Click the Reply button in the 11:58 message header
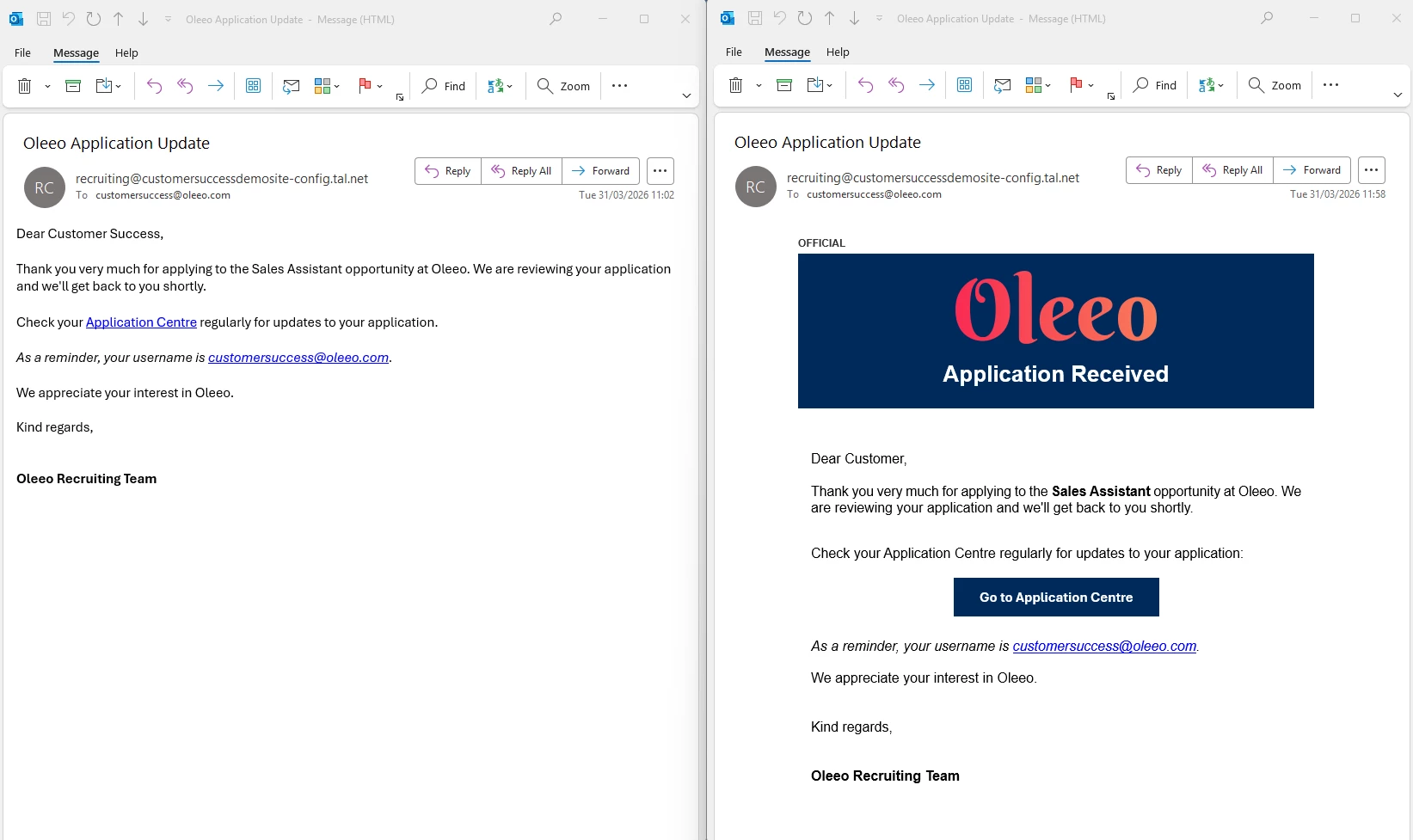Screen dimensions: 1413x840 (x=1159, y=170)
